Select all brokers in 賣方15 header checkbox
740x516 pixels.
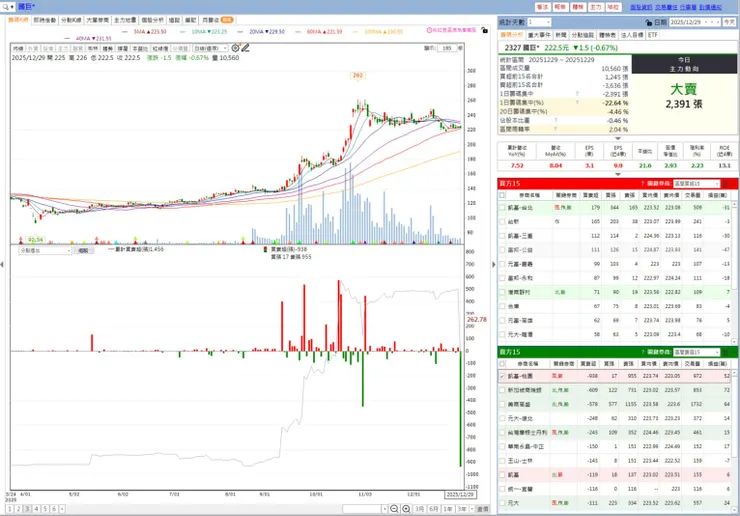pos(502,364)
